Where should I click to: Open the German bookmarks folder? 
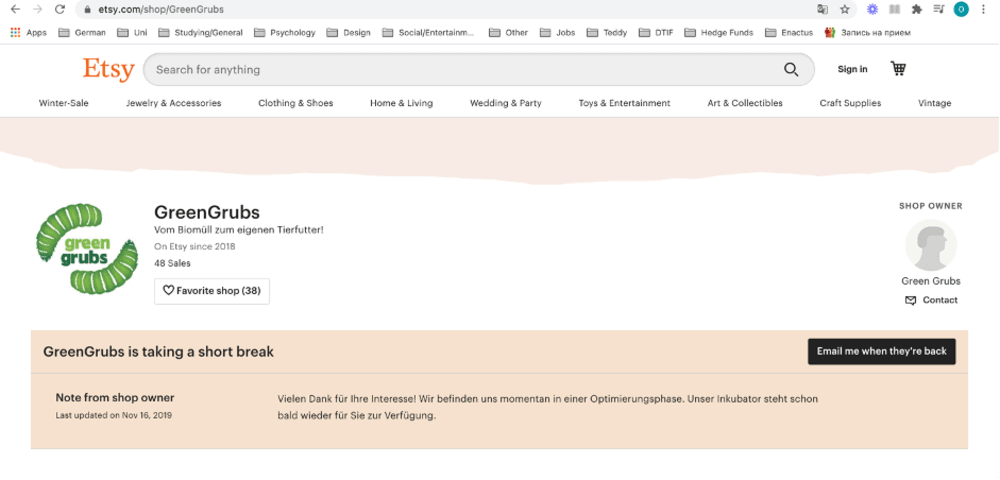tap(82, 33)
